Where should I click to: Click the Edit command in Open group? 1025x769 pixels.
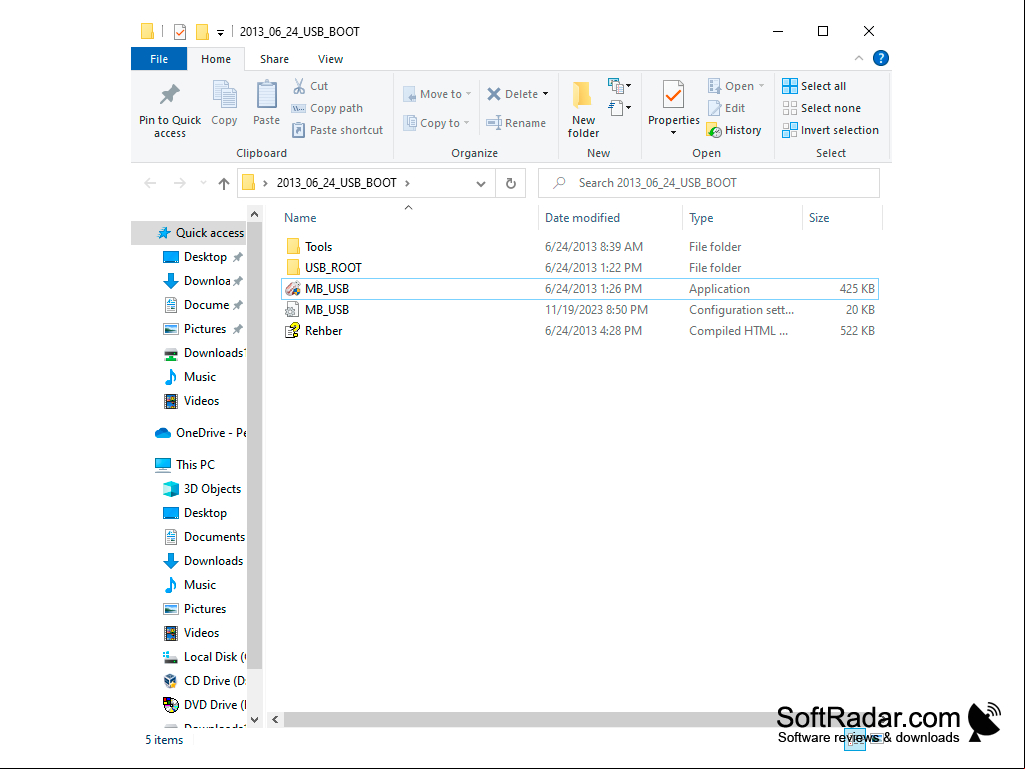[x=727, y=108]
